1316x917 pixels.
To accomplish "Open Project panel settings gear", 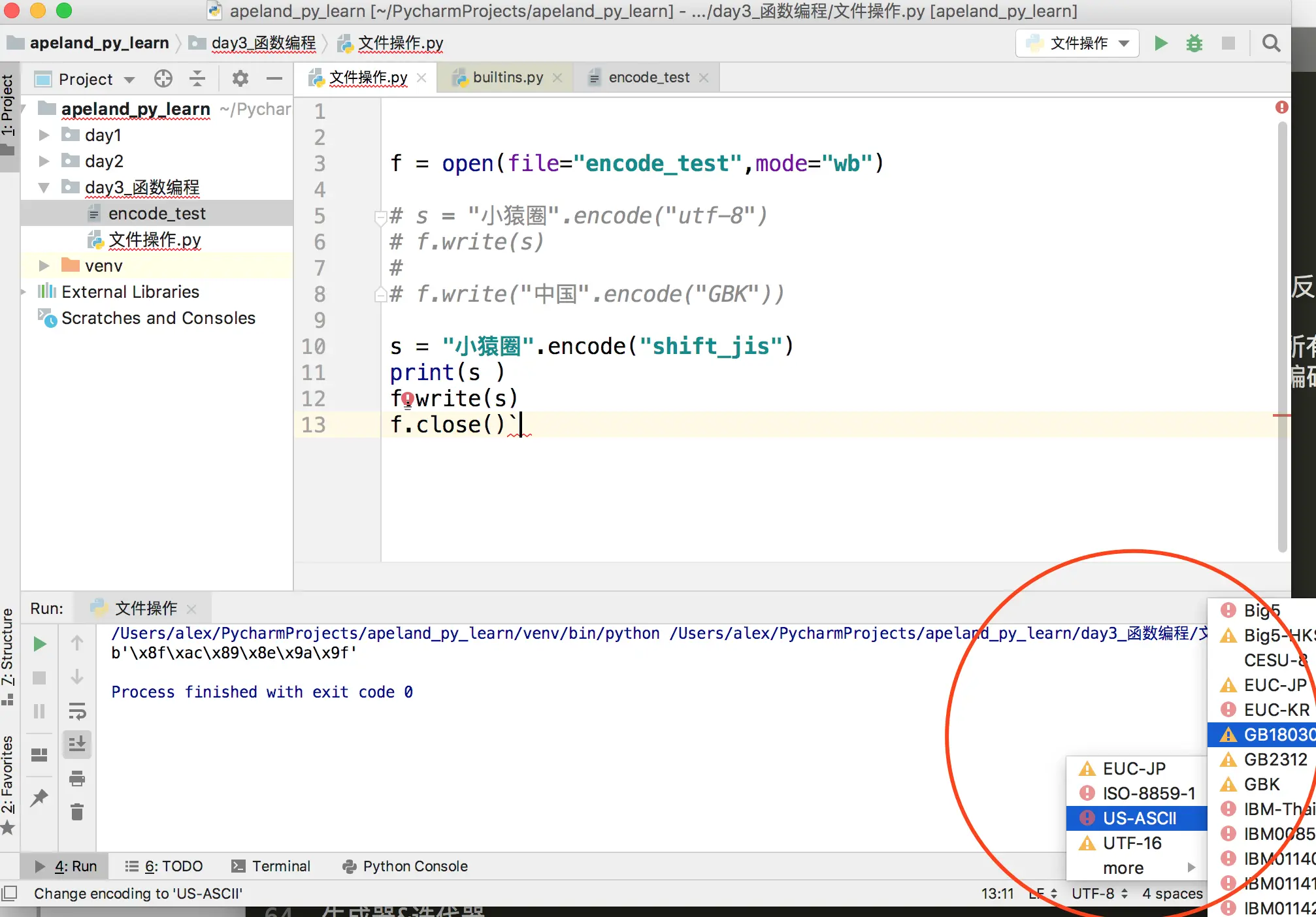I will coord(240,79).
